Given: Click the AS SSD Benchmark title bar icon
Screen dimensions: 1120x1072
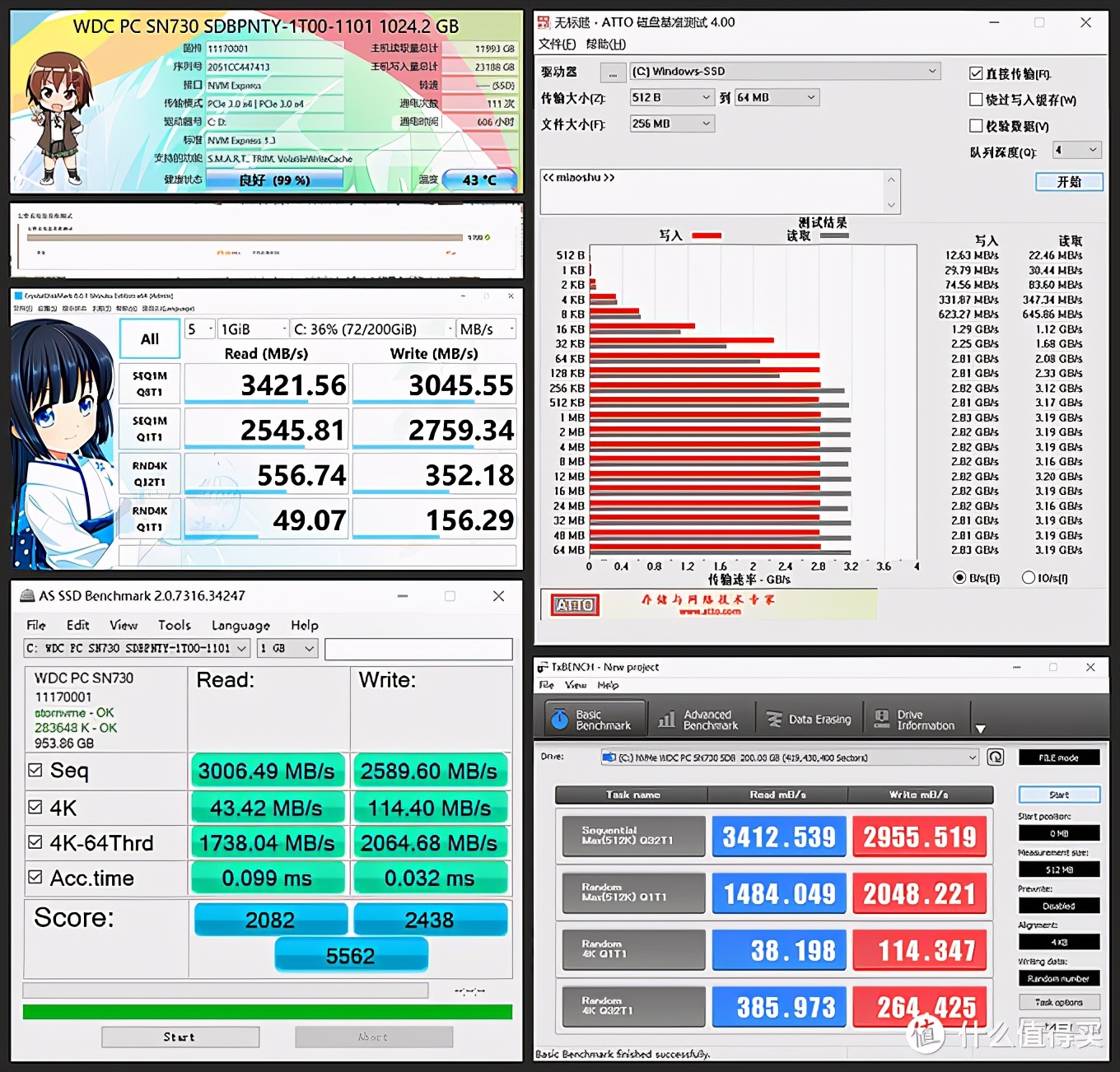Looking at the screenshot, I should click(27, 595).
